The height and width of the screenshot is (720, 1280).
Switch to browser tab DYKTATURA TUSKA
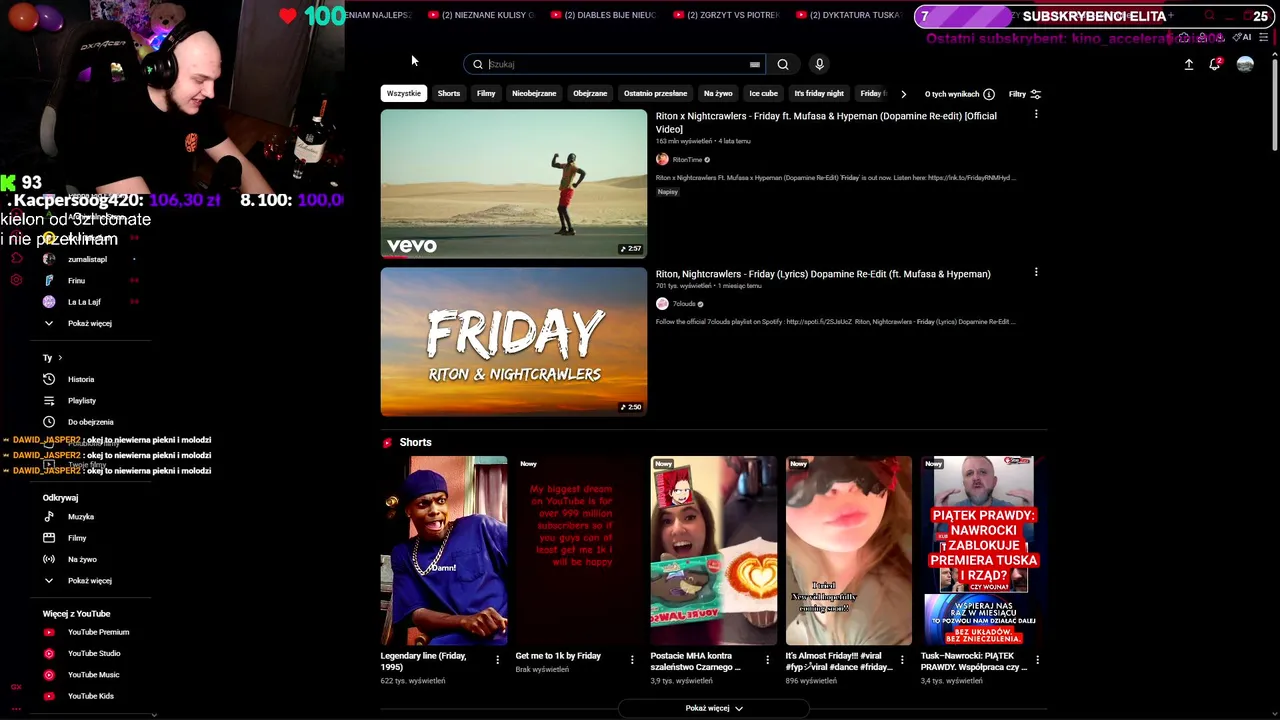(x=848, y=15)
